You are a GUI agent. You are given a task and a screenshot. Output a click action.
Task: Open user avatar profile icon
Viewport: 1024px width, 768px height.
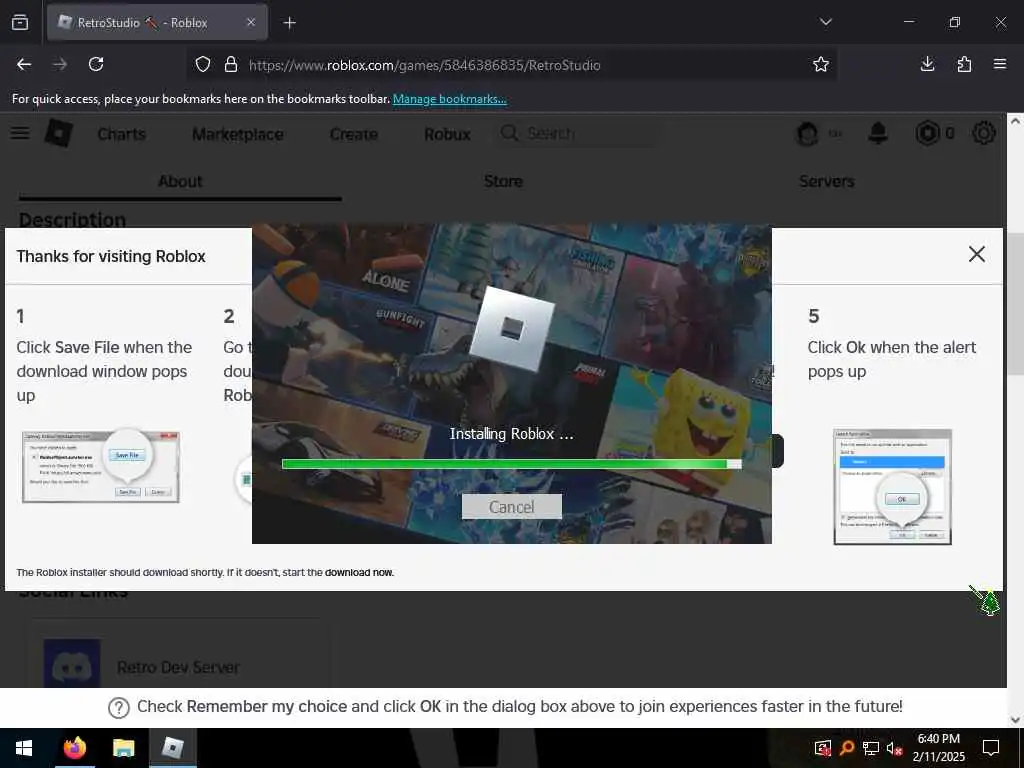[x=807, y=134]
